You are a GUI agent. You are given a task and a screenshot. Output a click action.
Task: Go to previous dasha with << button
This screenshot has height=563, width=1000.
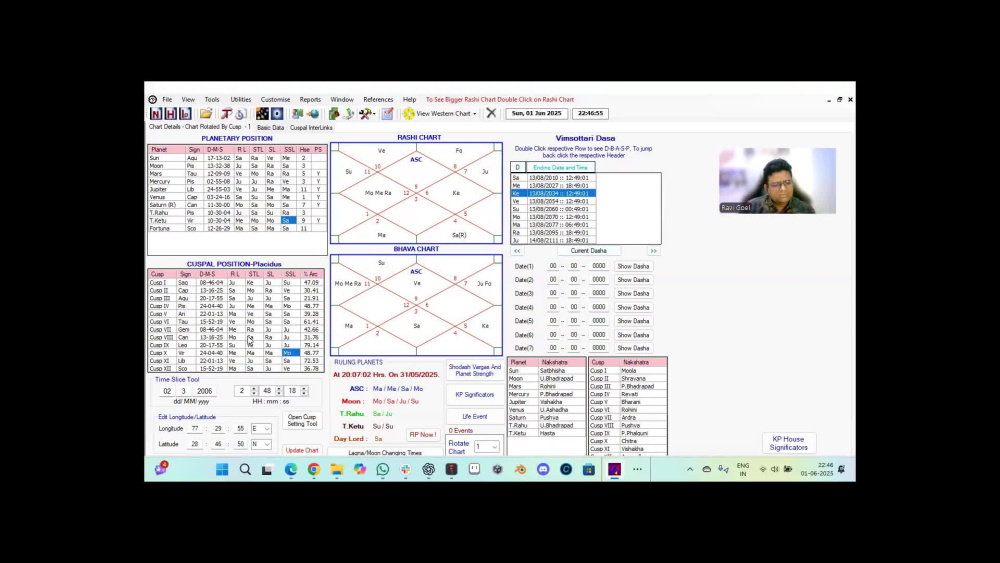point(517,251)
